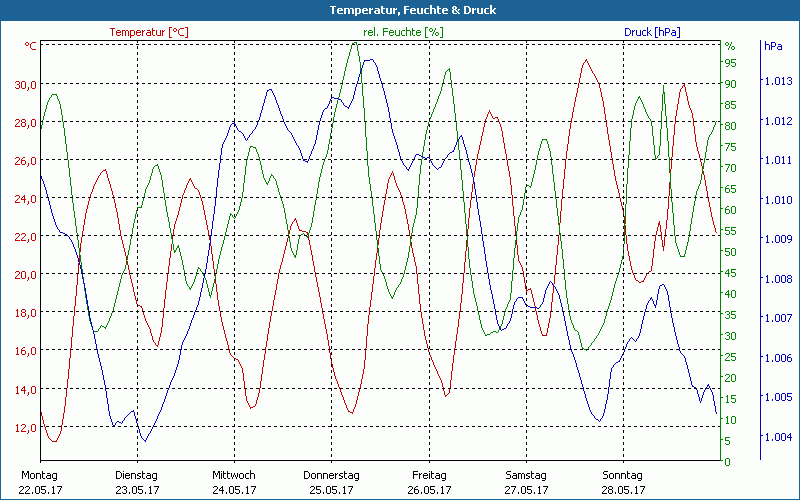Click the date '25.05.17' on the time axis
The width and height of the screenshot is (800, 500).
pos(331,490)
